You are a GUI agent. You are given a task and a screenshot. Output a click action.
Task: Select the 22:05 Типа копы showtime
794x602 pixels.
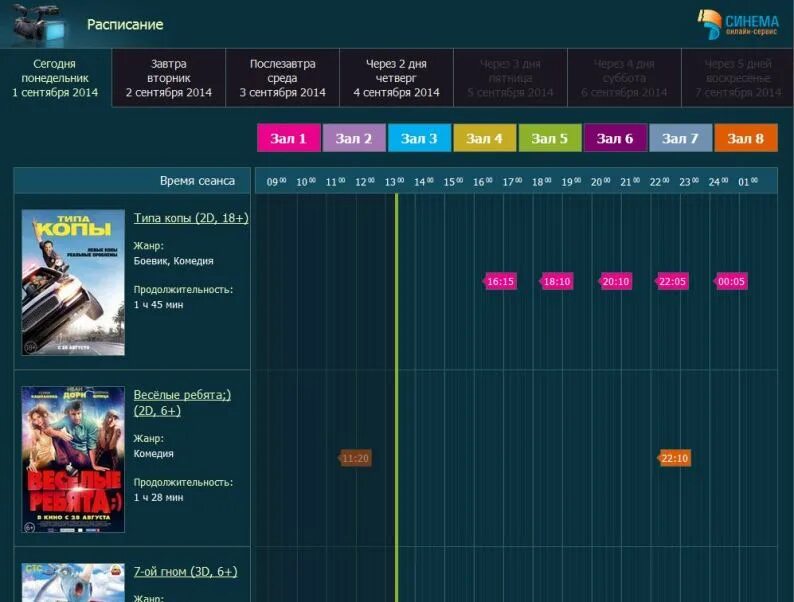point(672,282)
